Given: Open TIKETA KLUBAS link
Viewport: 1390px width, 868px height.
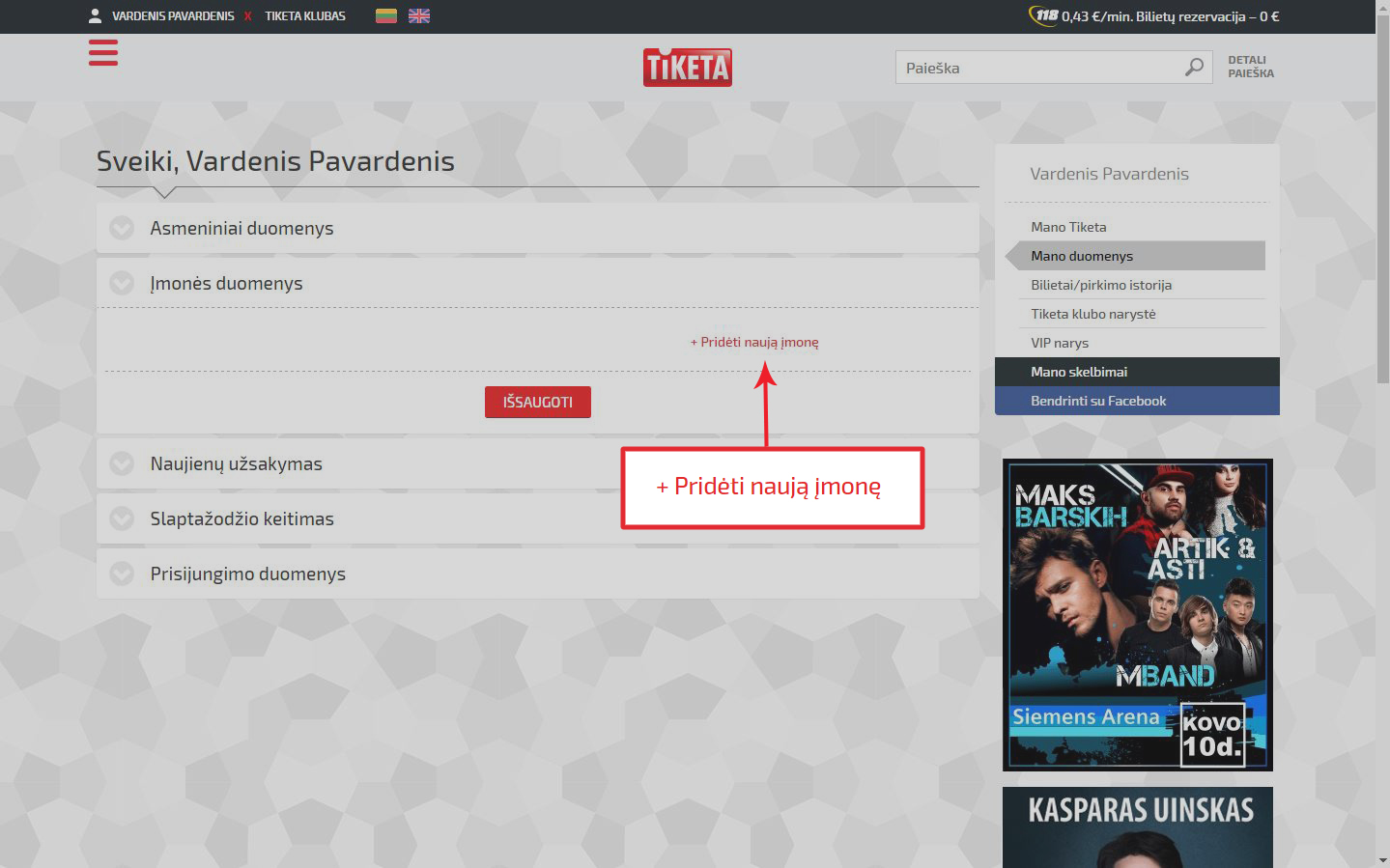Looking at the screenshot, I should coord(305,15).
